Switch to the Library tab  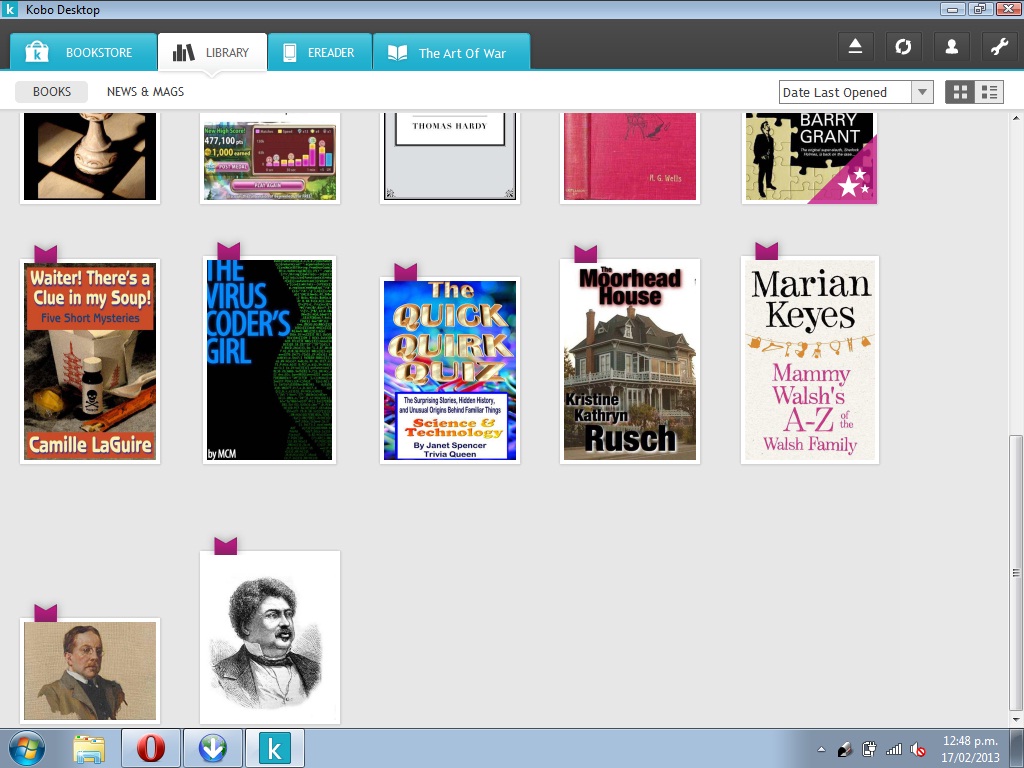pos(212,52)
